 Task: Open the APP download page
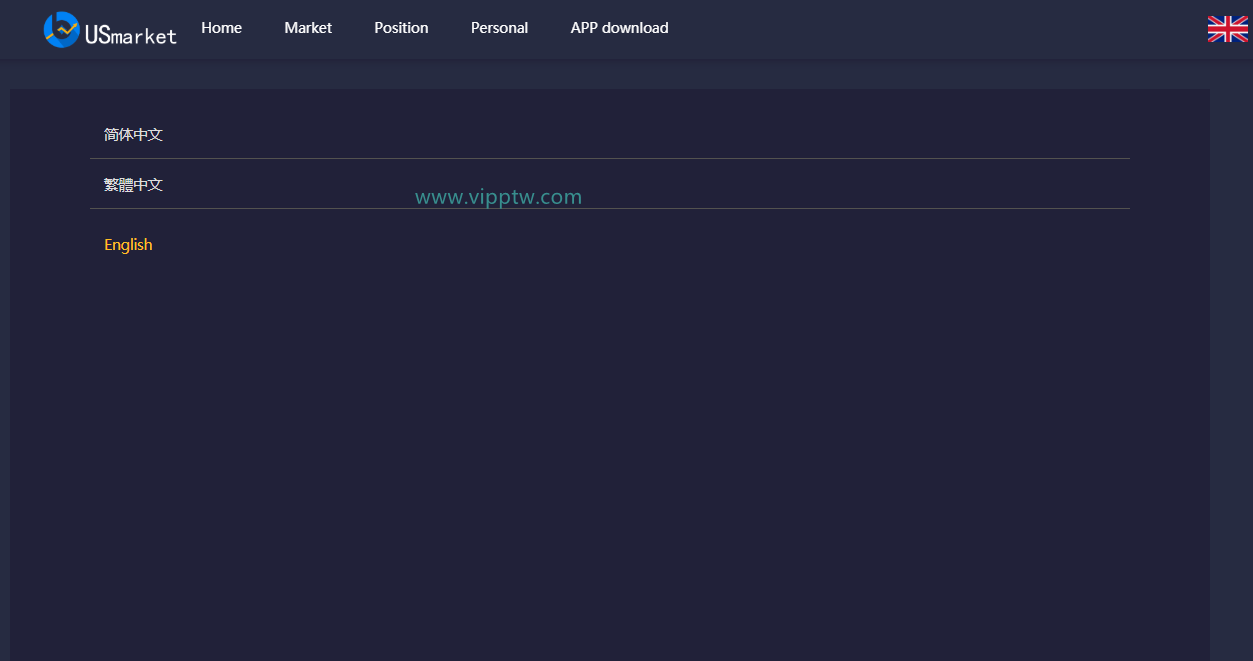click(x=619, y=28)
